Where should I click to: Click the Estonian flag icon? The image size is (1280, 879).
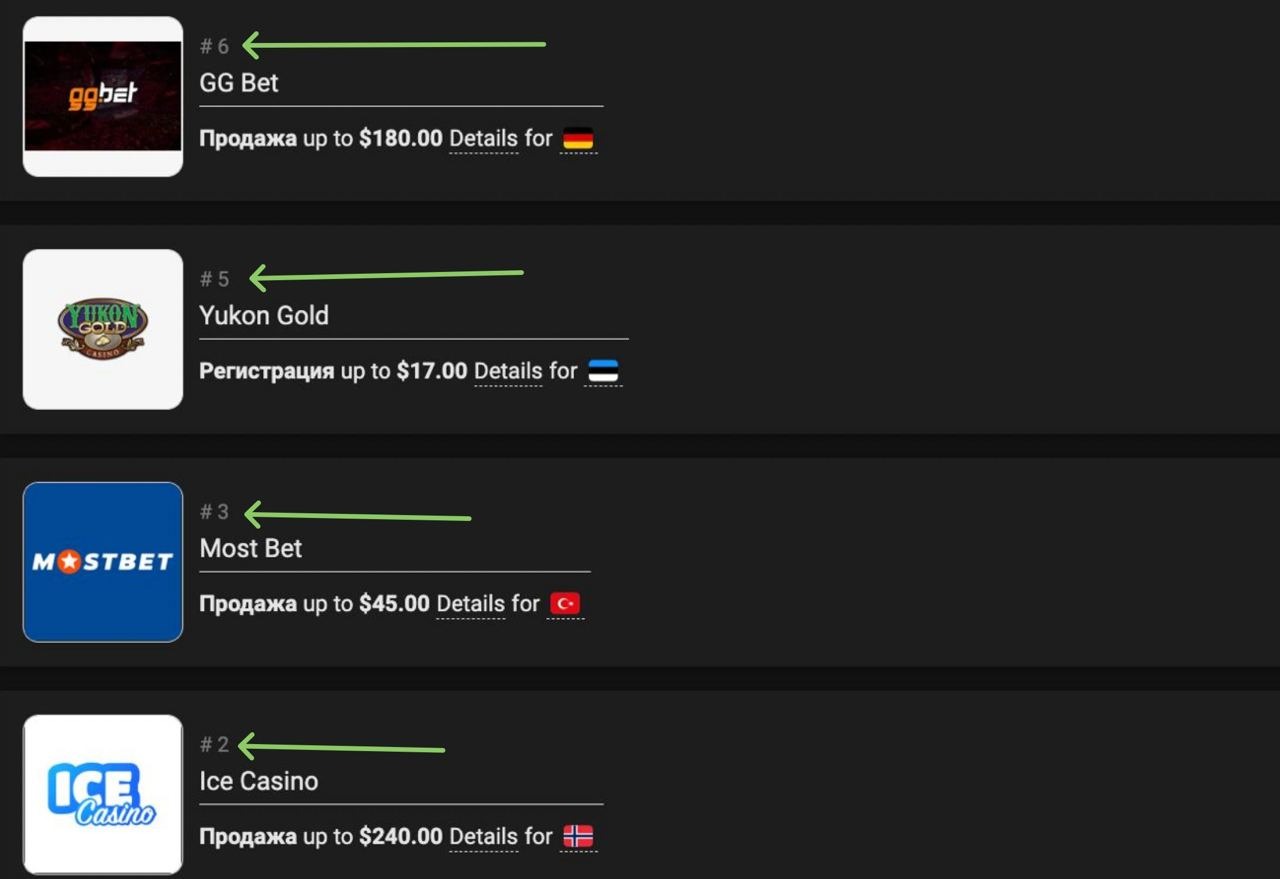(603, 372)
